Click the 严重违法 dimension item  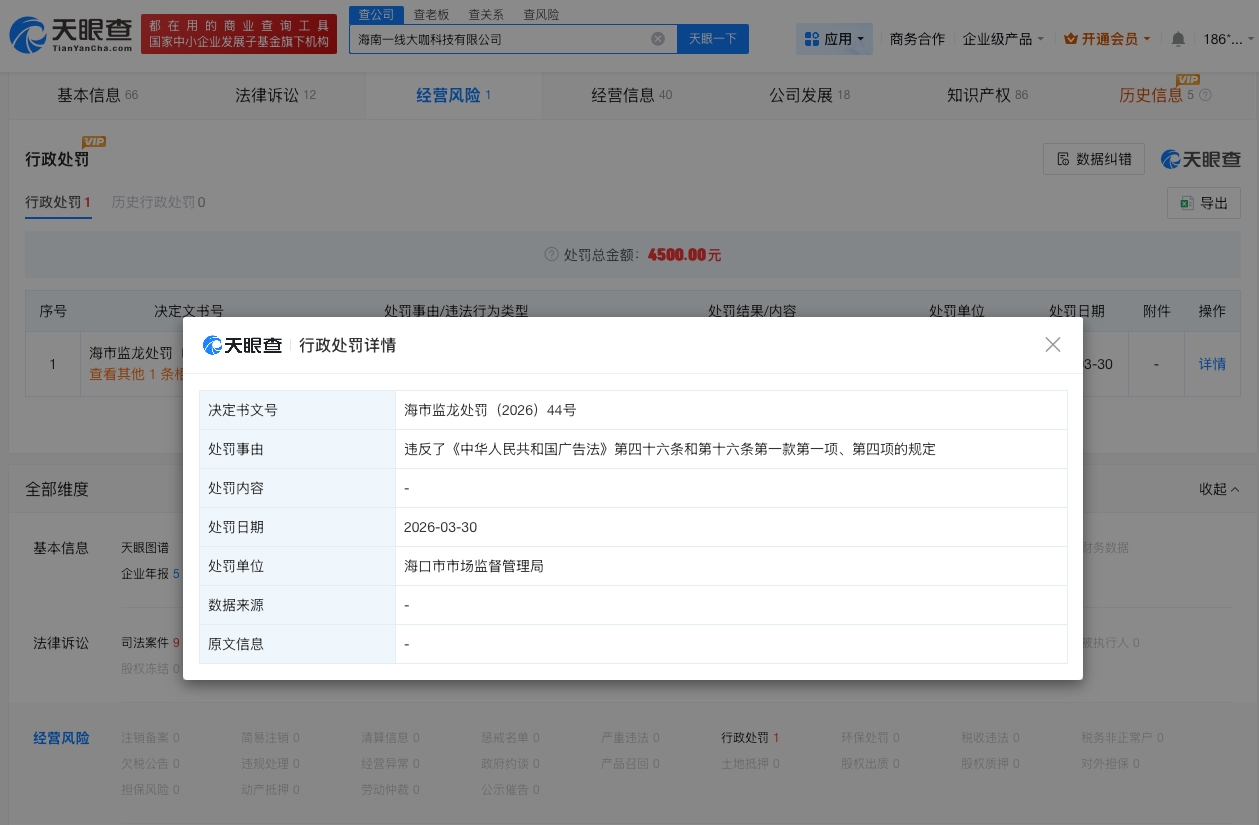click(630, 738)
